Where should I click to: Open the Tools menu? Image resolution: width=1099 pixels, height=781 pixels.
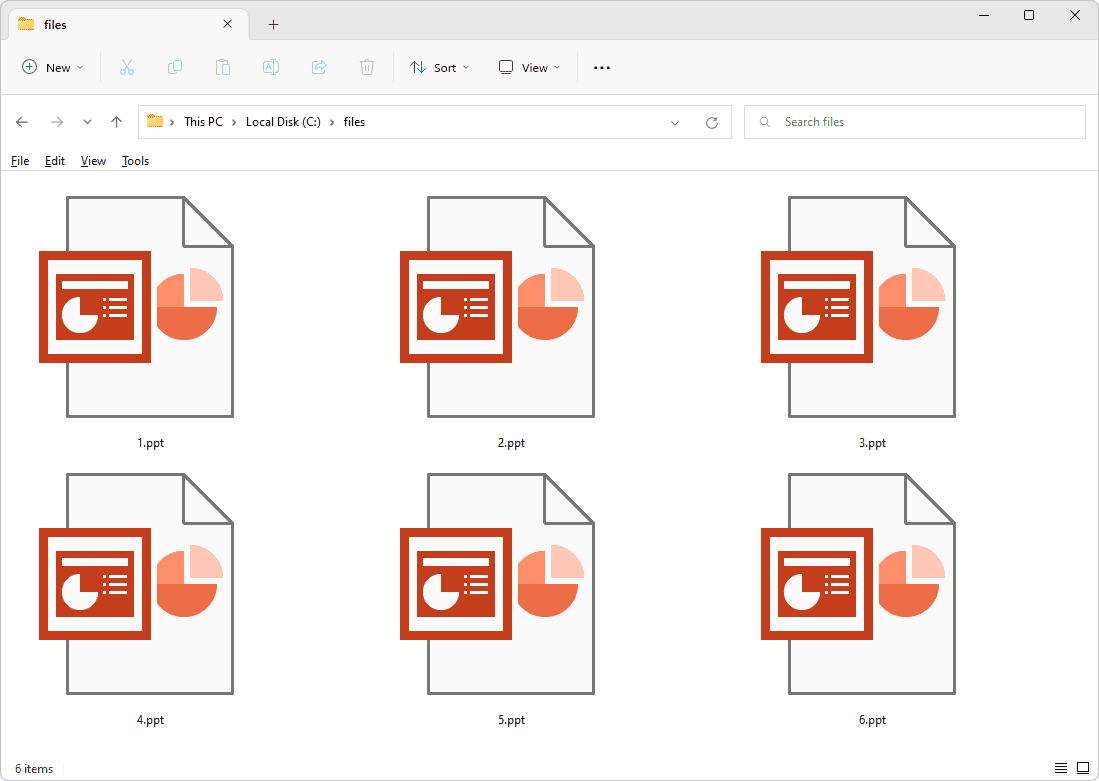coord(135,160)
